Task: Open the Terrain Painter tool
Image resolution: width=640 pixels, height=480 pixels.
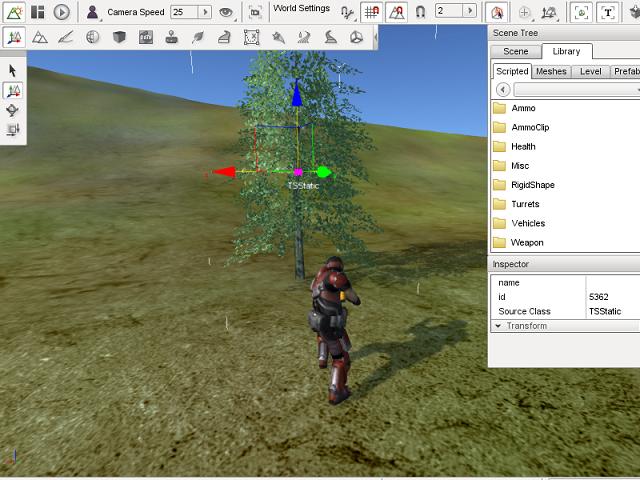Action: 65,38
